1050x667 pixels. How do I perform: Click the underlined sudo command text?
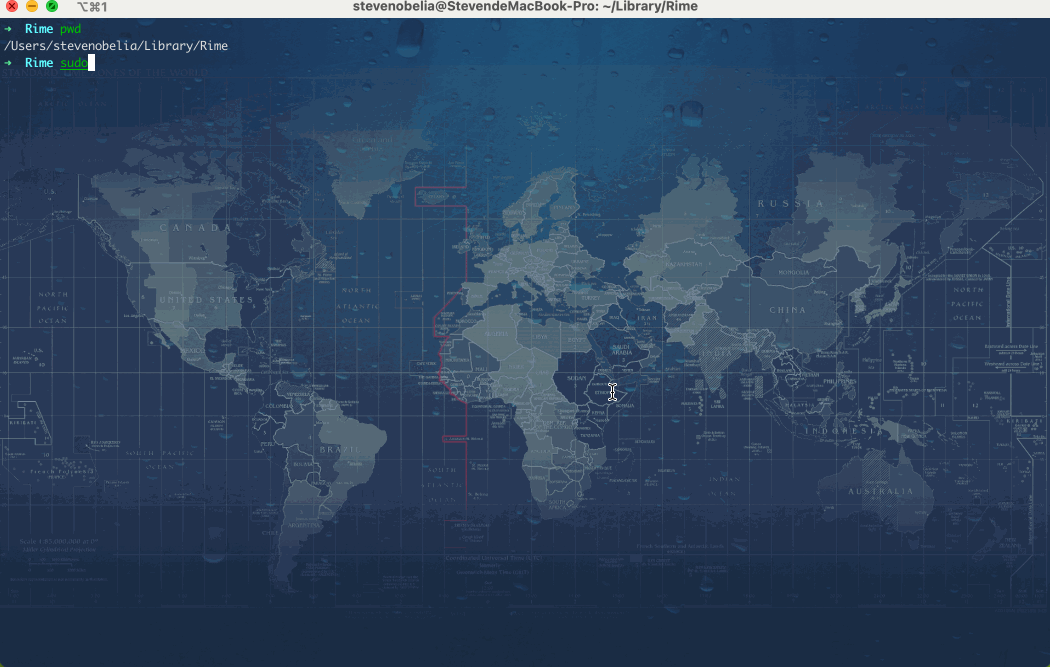pos(73,63)
